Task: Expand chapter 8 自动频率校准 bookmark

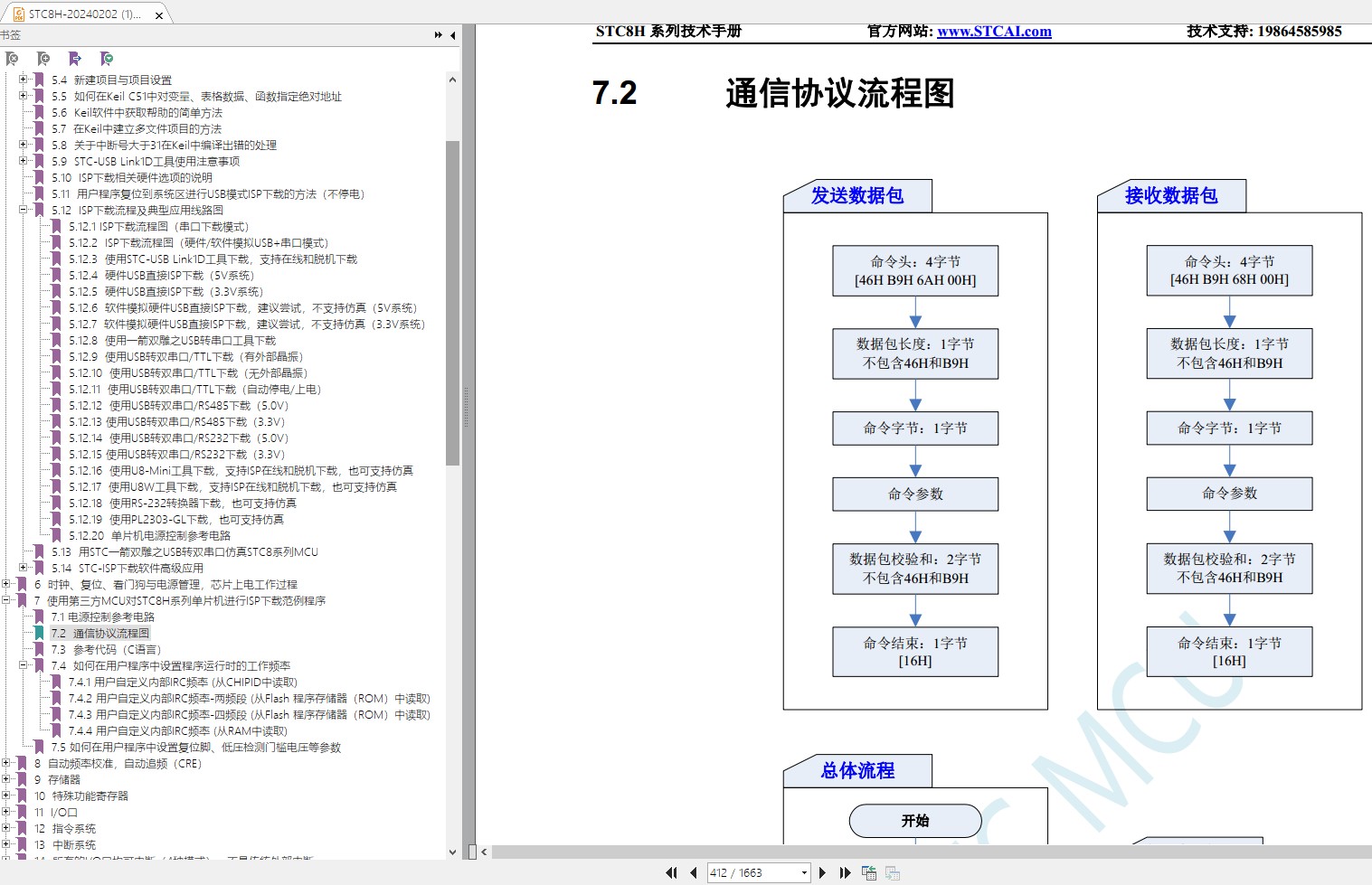Action: [6, 763]
